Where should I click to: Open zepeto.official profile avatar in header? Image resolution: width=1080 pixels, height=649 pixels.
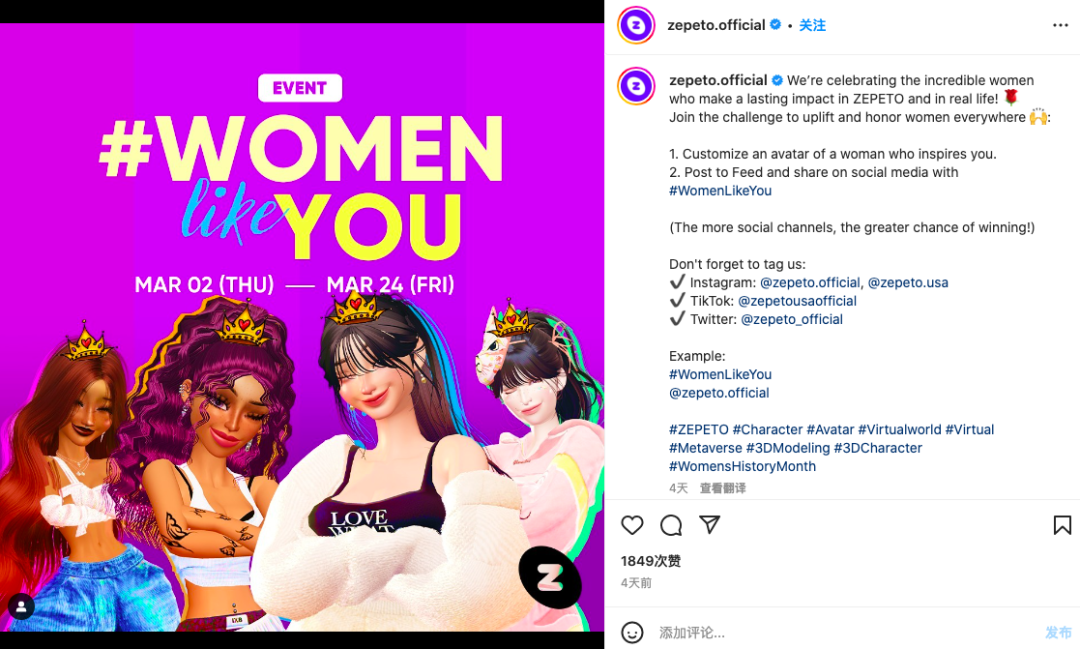pos(636,25)
